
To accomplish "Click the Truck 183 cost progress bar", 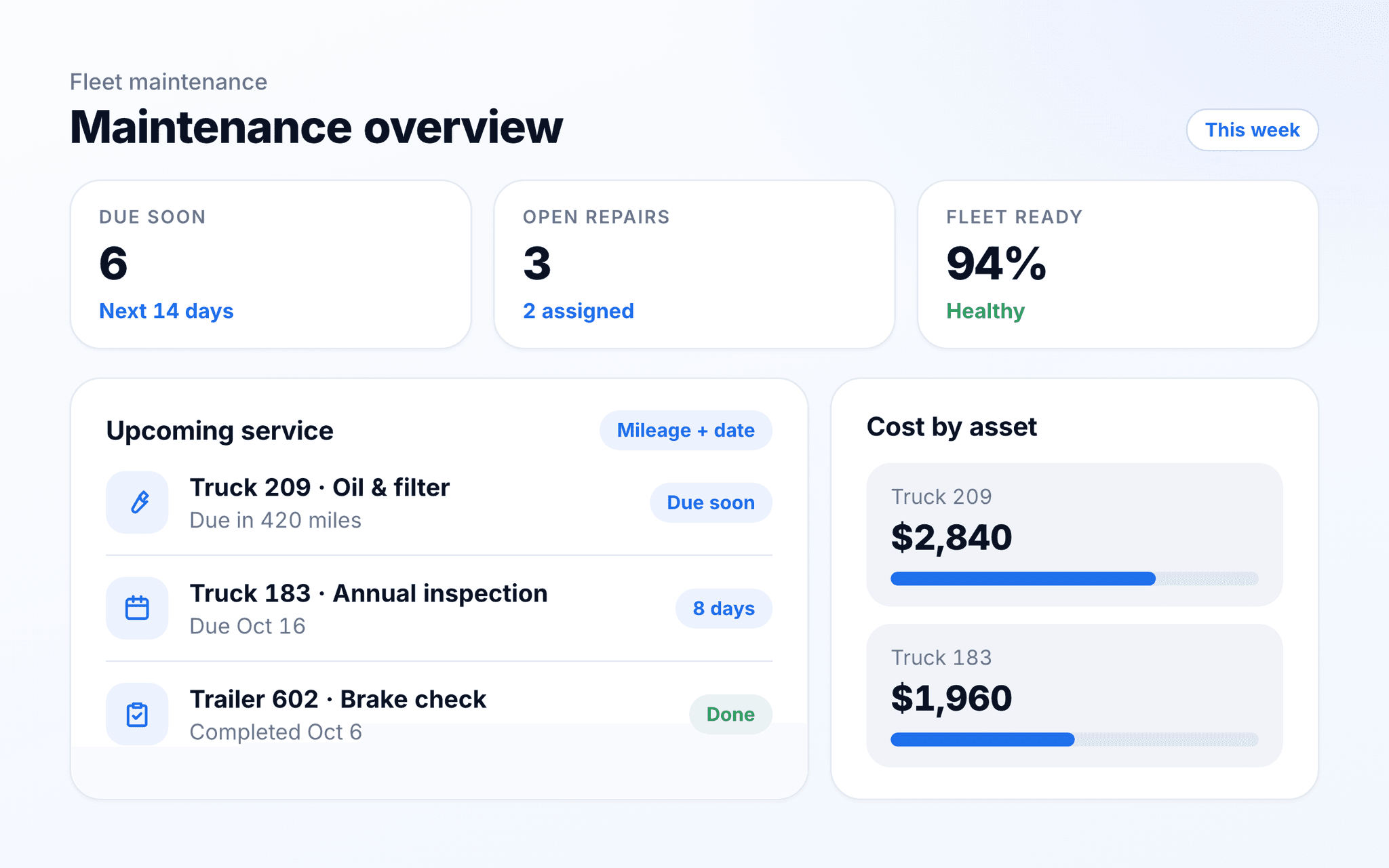I will (x=1074, y=739).
